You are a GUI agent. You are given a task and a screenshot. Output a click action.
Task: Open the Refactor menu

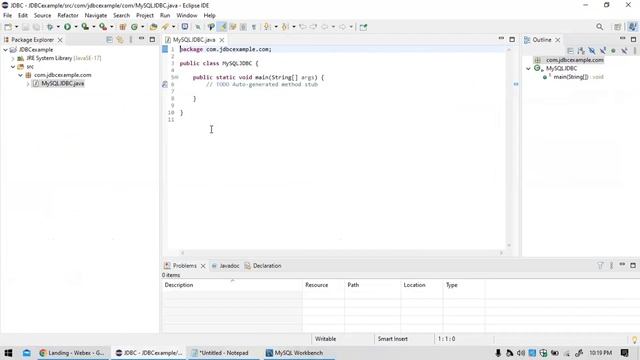(x=68, y=16)
